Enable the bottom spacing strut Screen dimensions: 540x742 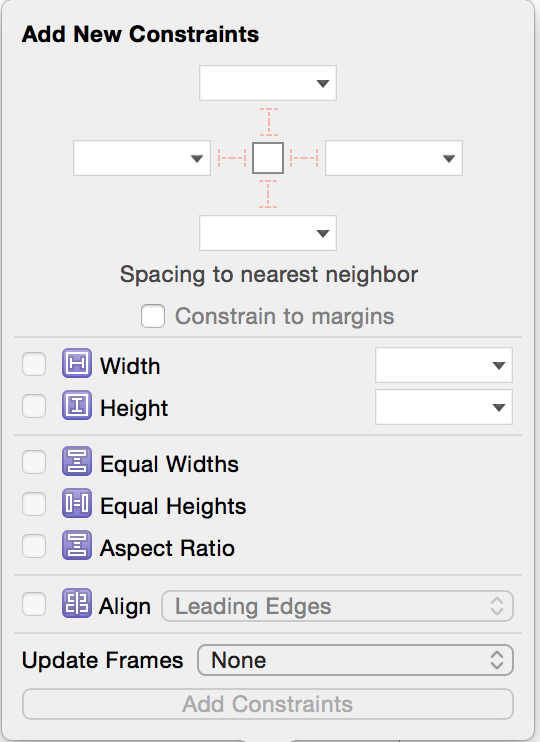point(268,194)
